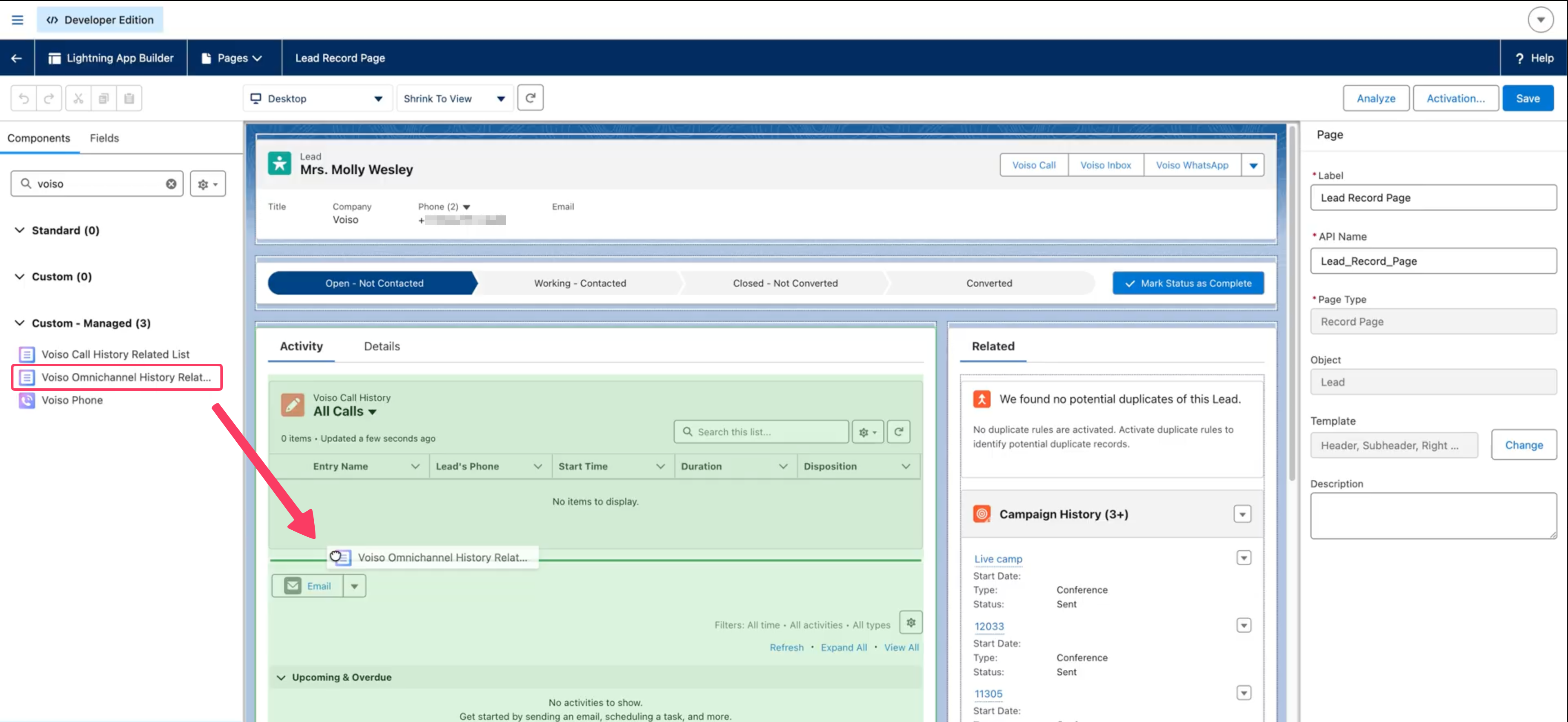1568x722 pixels.
Task: Click the Voiso Inbox button
Action: 1105,165
